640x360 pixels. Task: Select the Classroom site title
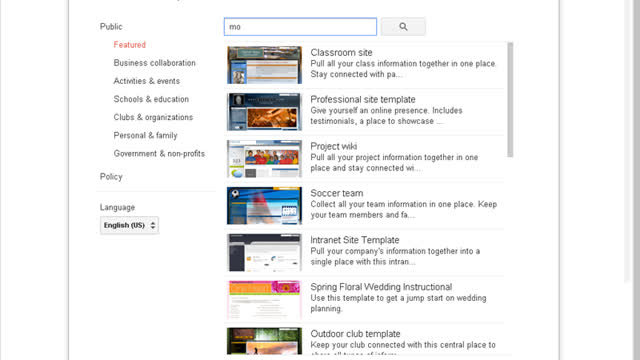341,53
